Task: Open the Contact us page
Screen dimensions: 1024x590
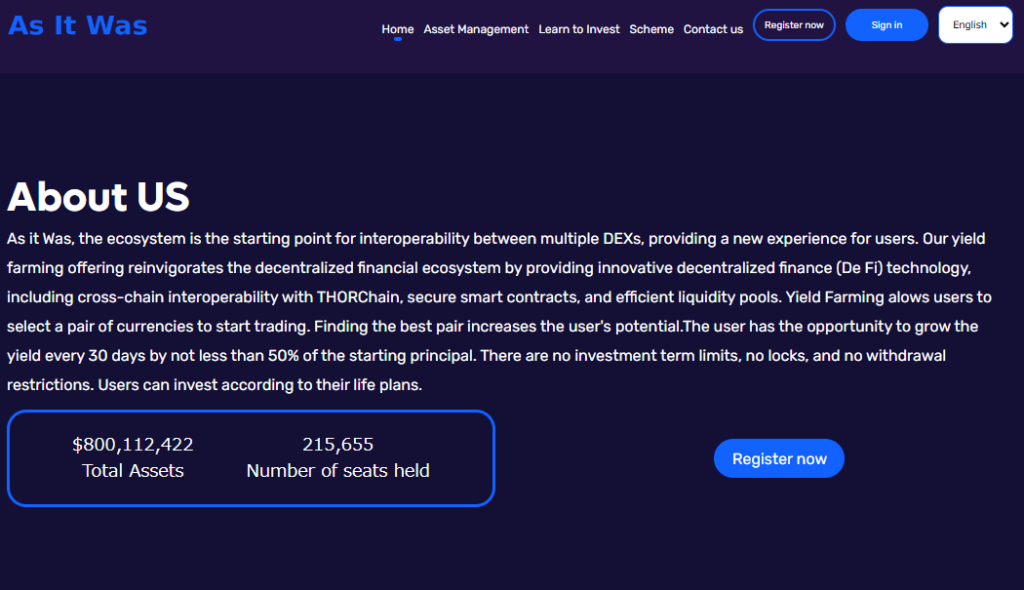Action: click(x=713, y=29)
